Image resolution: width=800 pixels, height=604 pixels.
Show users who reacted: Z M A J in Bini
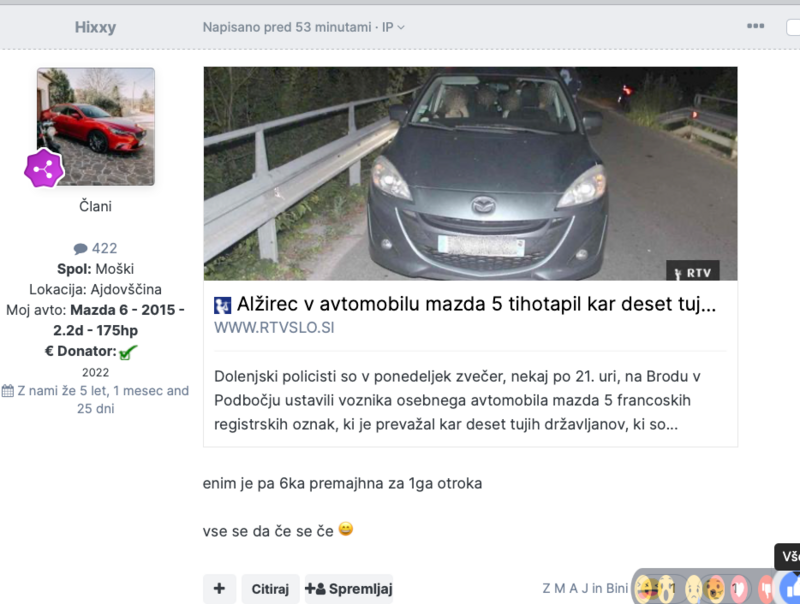[x=585, y=588]
